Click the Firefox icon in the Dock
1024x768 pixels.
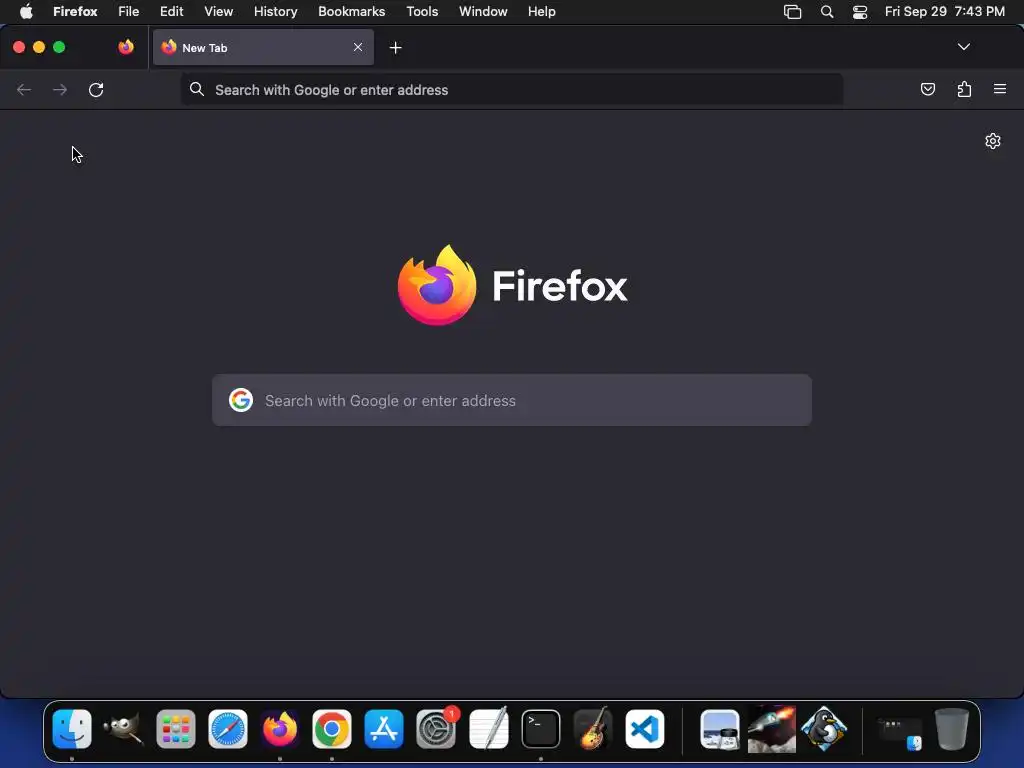pyautogui.click(x=280, y=729)
